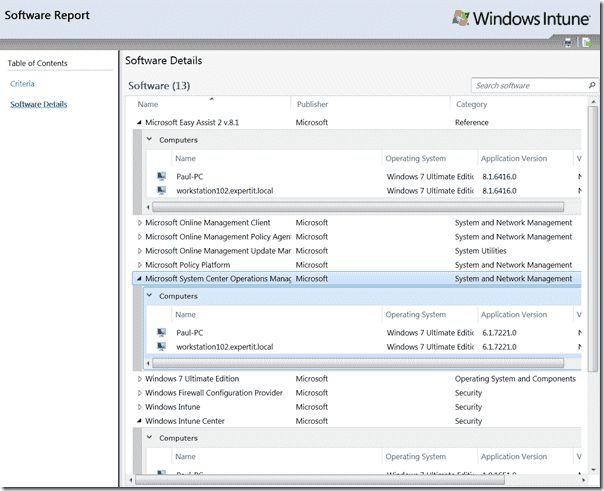Expand Microsoft Online Management Update Manager row
Screen dimensions: 604x491
click(x=139, y=251)
